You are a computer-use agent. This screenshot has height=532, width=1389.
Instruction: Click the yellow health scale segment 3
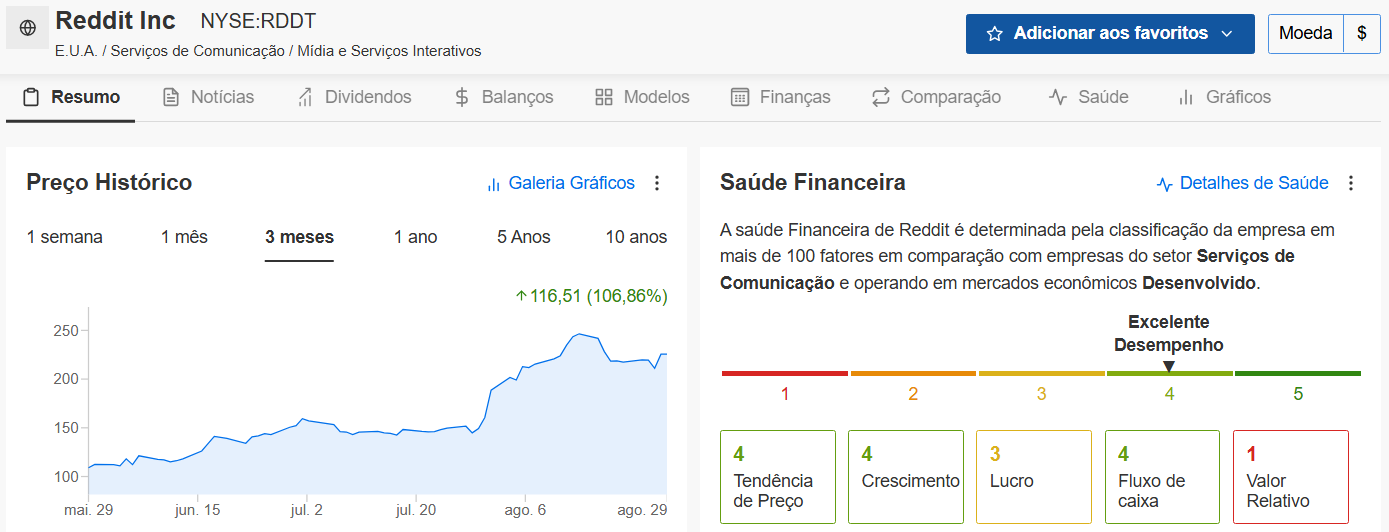pos(1041,374)
